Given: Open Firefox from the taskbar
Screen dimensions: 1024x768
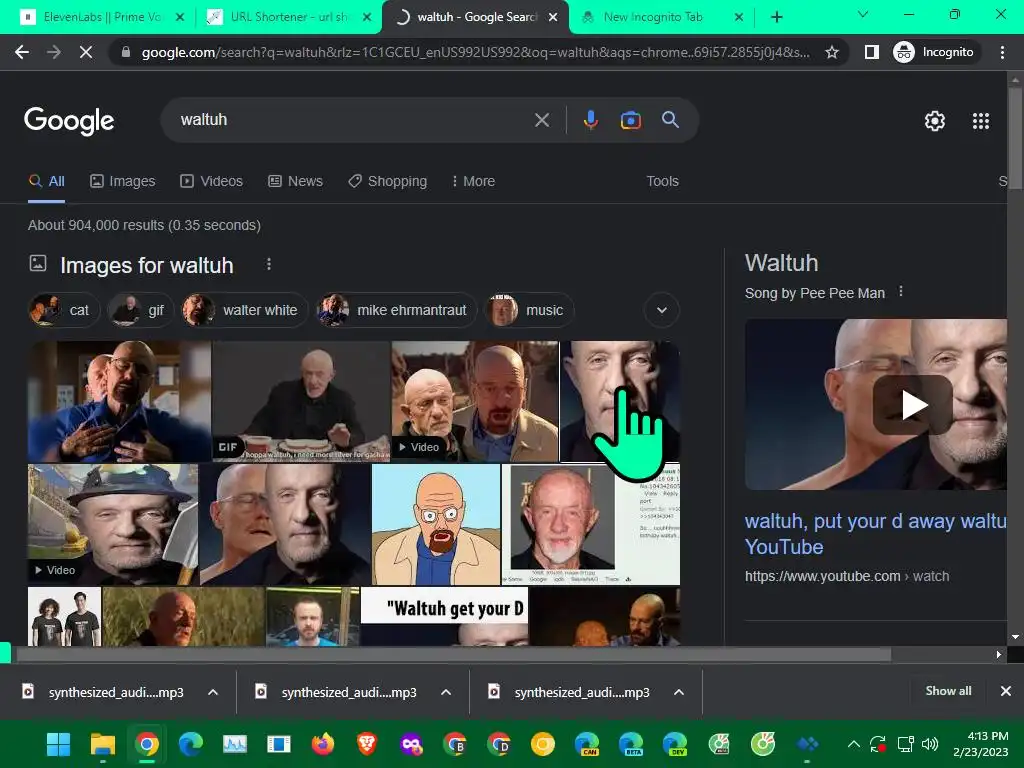Looking at the screenshot, I should click(323, 744).
